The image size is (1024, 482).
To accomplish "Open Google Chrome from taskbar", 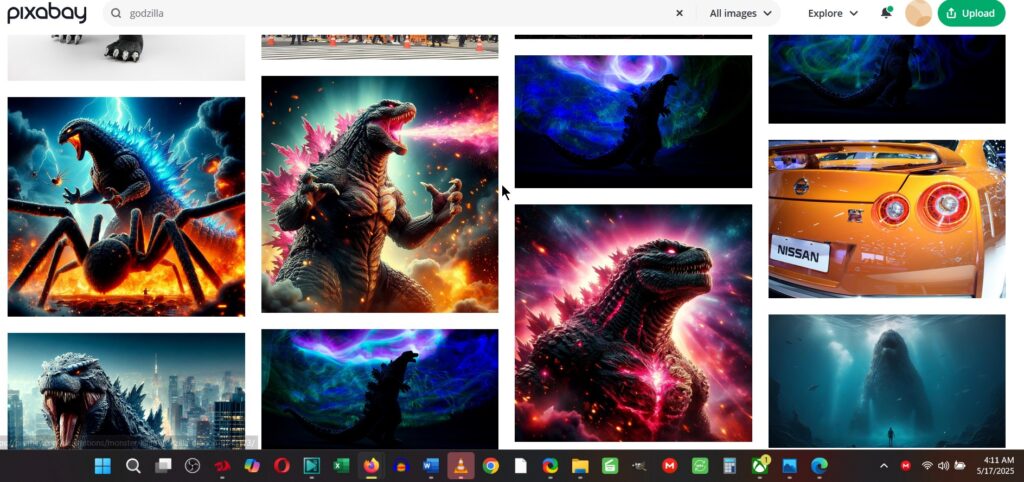I will (490, 466).
